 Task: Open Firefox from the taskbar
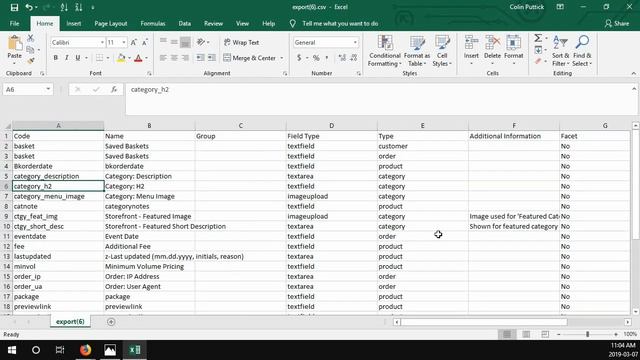[x=85, y=350]
